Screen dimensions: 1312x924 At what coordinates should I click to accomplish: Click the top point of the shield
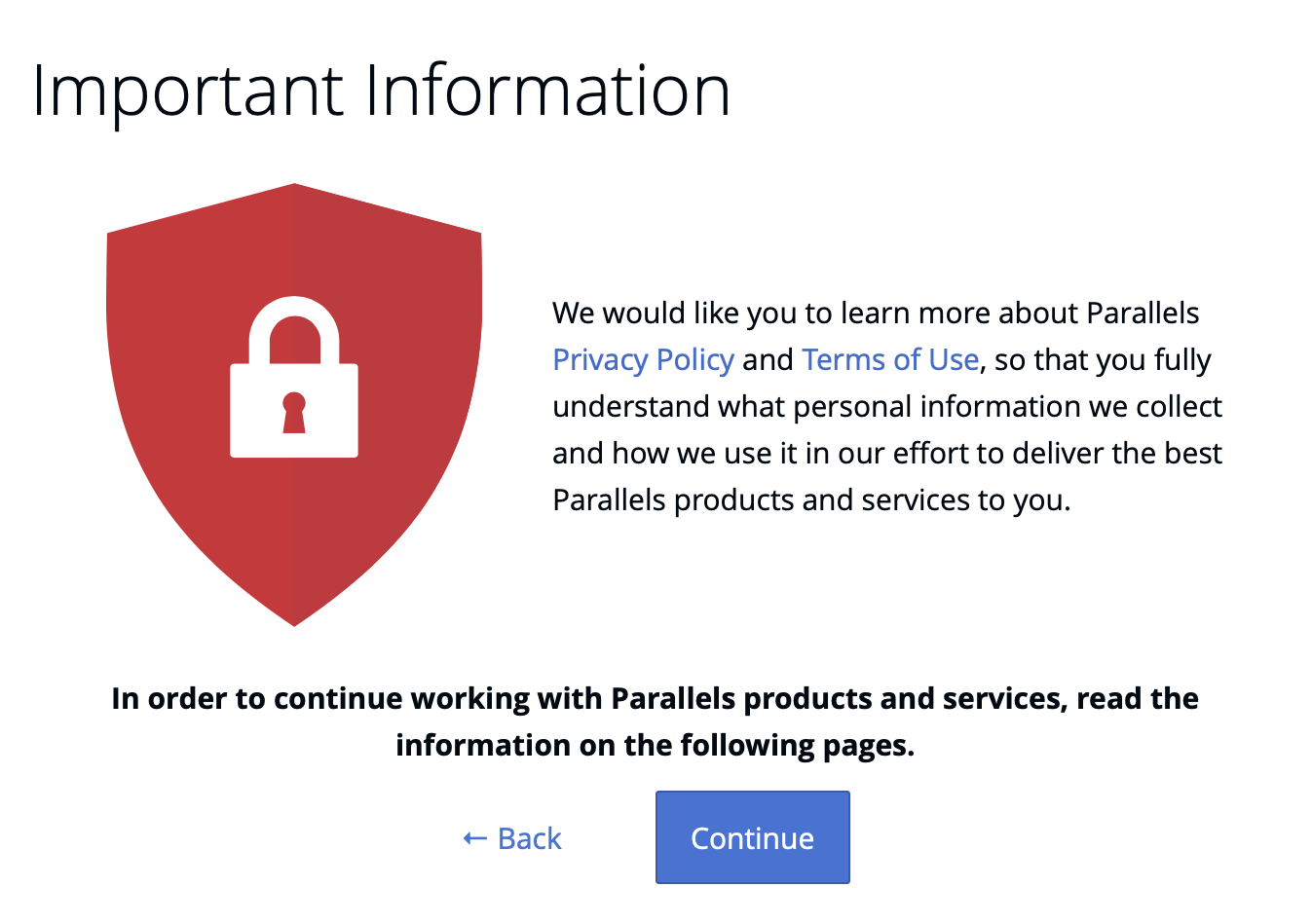pyautogui.click(x=294, y=191)
